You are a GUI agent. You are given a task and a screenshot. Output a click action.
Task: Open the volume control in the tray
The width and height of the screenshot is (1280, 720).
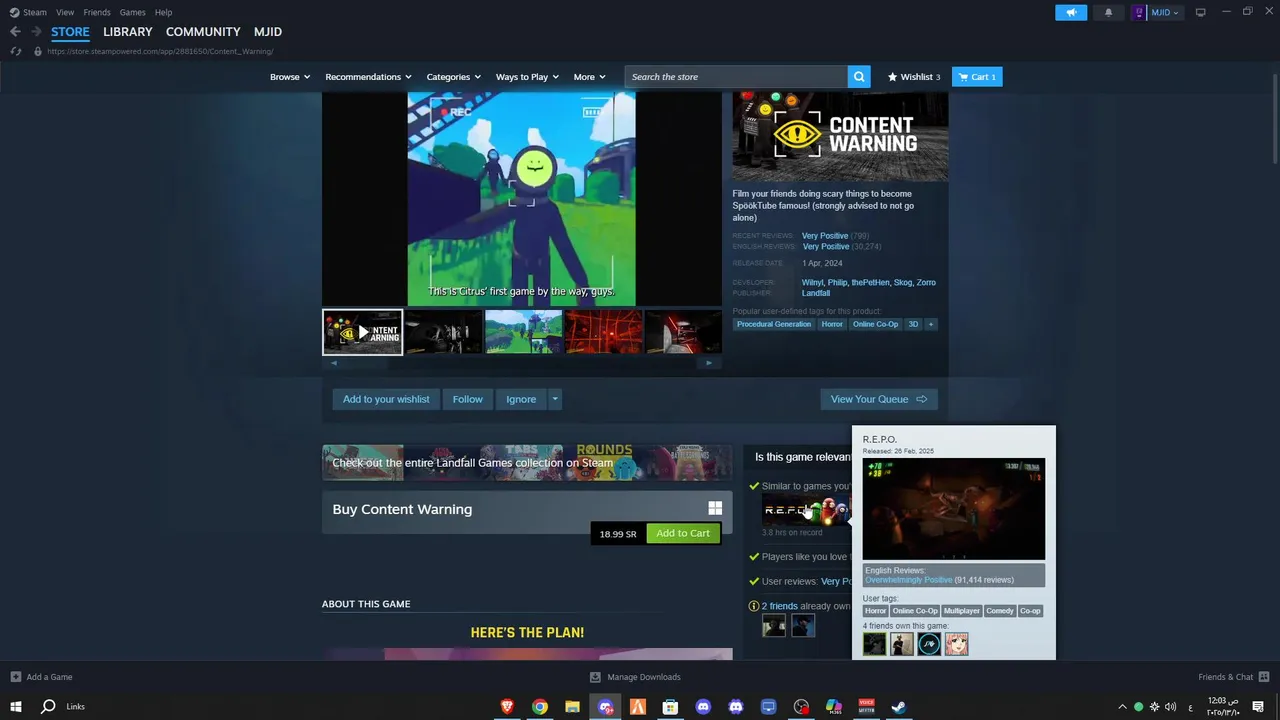(x=1171, y=707)
